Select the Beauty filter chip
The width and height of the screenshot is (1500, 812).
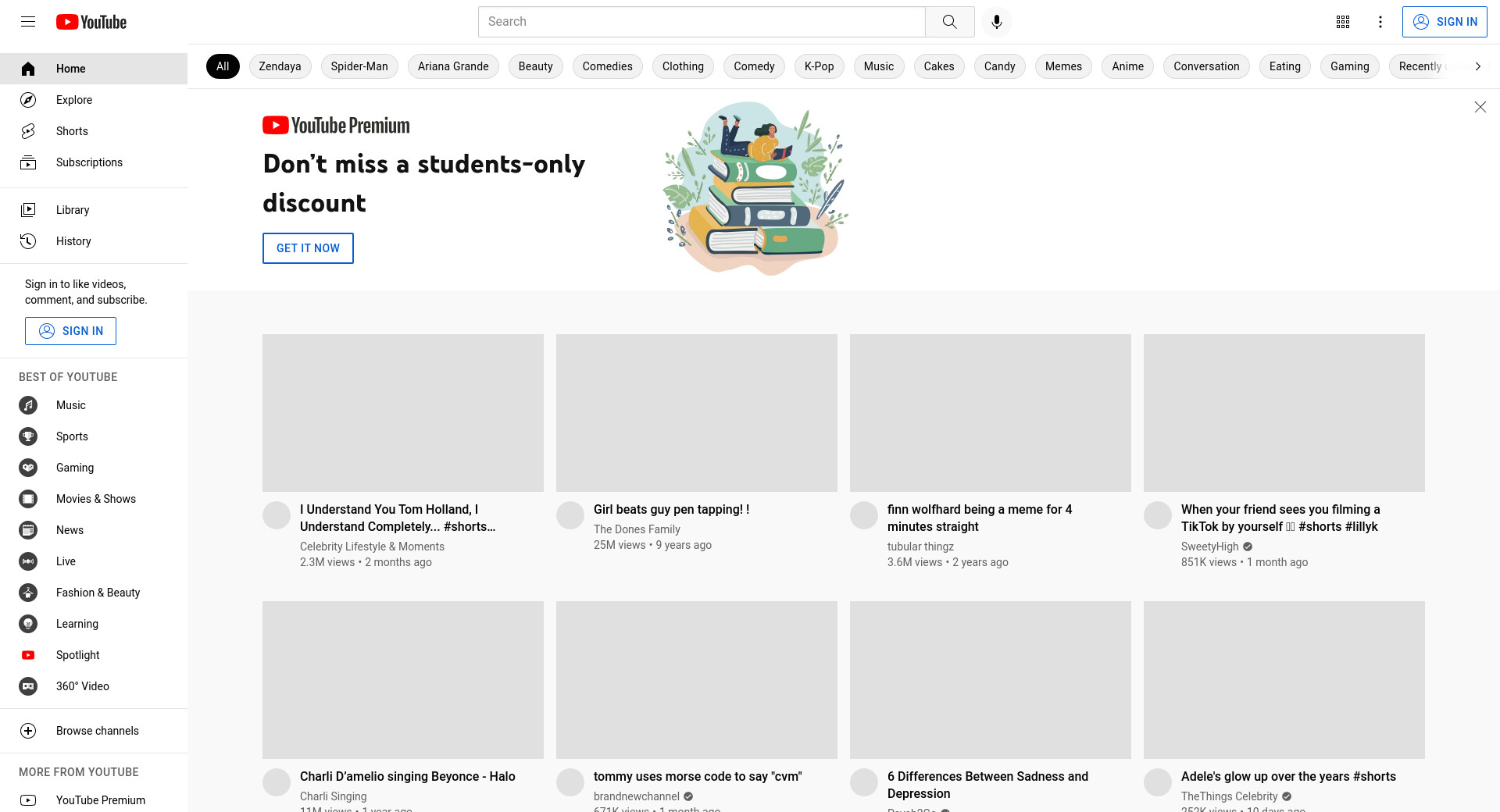(535, 66)
